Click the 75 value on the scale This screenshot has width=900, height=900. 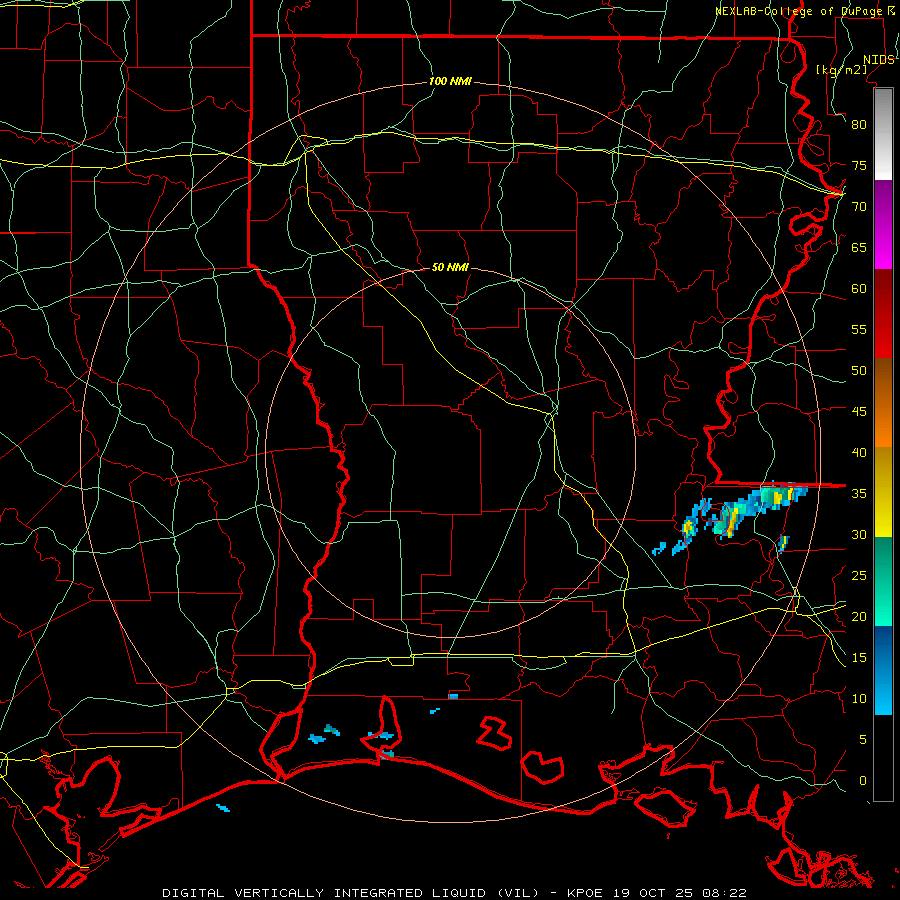(x=859, y=165)
